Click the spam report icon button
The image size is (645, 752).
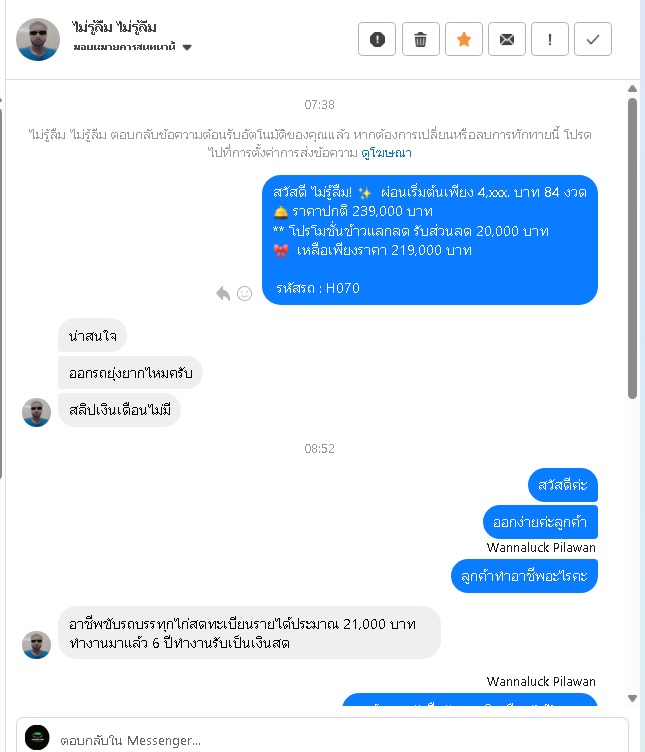pyautogui.click(x=377, y=39)
